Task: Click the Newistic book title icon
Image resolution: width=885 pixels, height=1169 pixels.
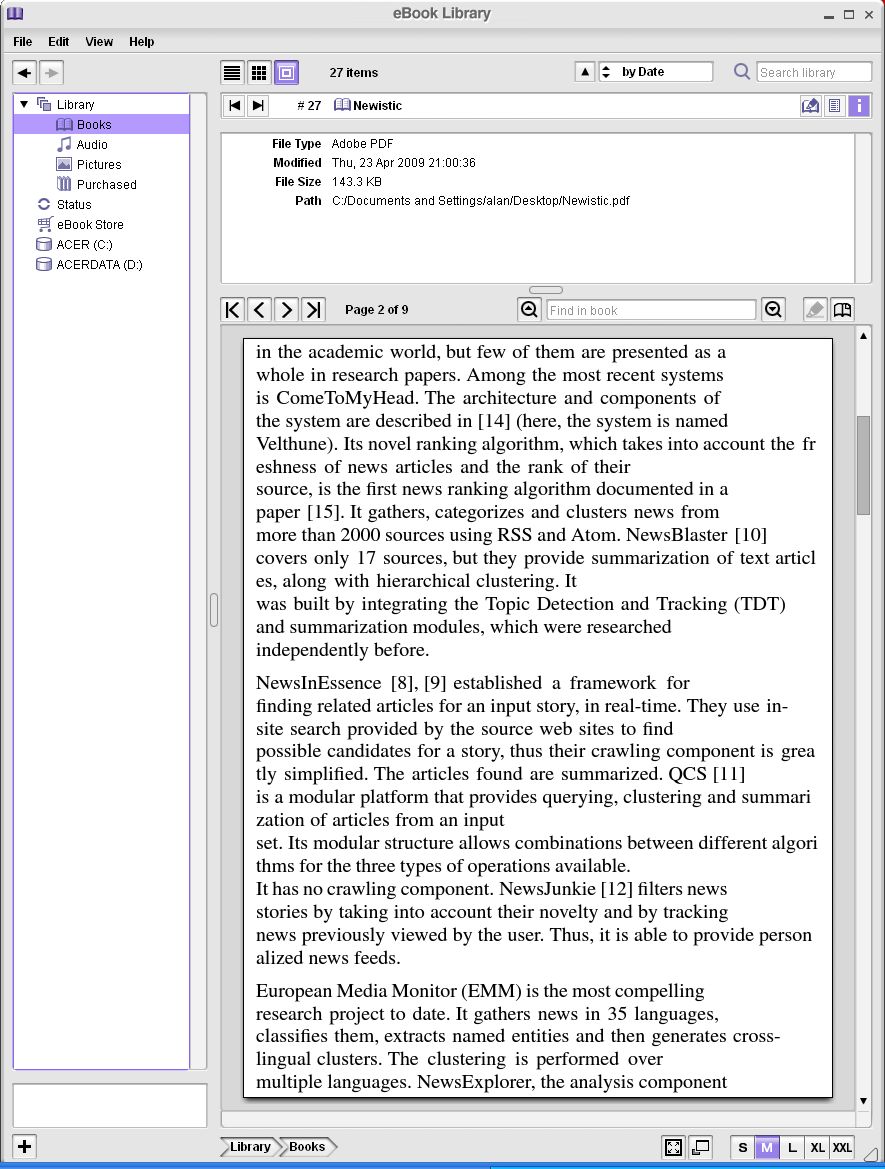Action: click(x=341, y=105)
